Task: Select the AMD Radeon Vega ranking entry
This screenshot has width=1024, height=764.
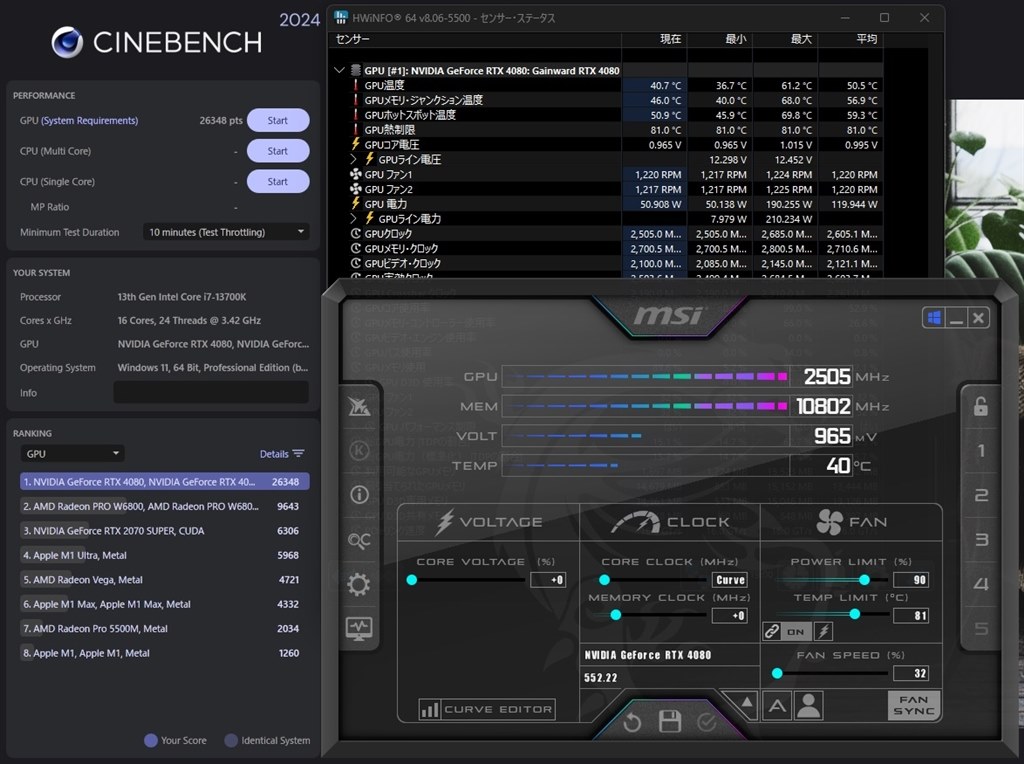Action: tap(165, 580)
